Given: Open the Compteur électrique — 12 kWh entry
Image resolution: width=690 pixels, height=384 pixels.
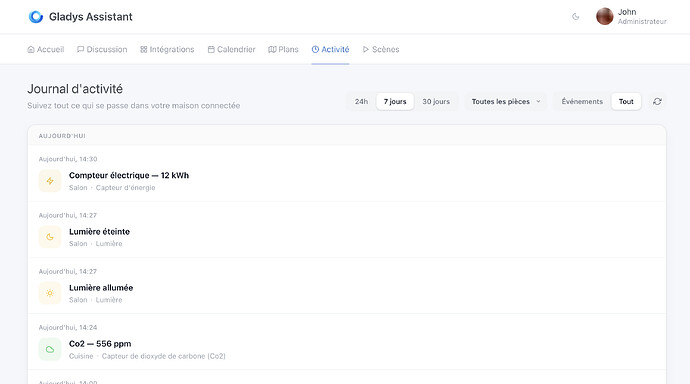Looking at the screenshot, I should [x=347, y=173].
